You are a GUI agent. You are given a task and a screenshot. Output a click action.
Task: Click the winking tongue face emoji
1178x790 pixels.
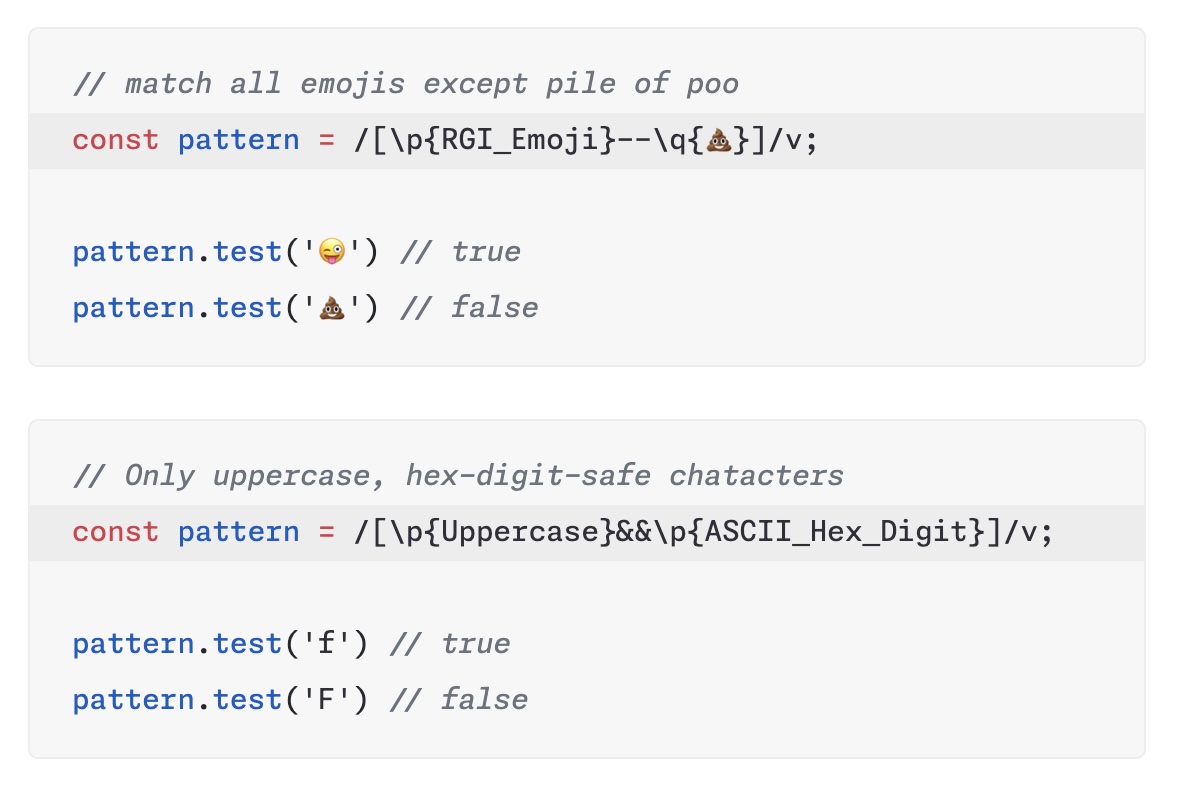tap(332, 252)
